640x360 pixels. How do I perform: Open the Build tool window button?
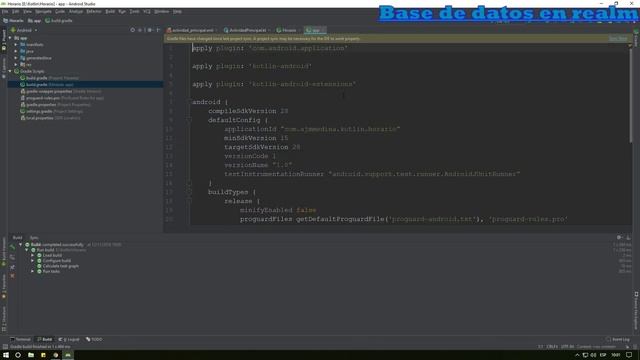pyautogui.click(x=44, y=340)
